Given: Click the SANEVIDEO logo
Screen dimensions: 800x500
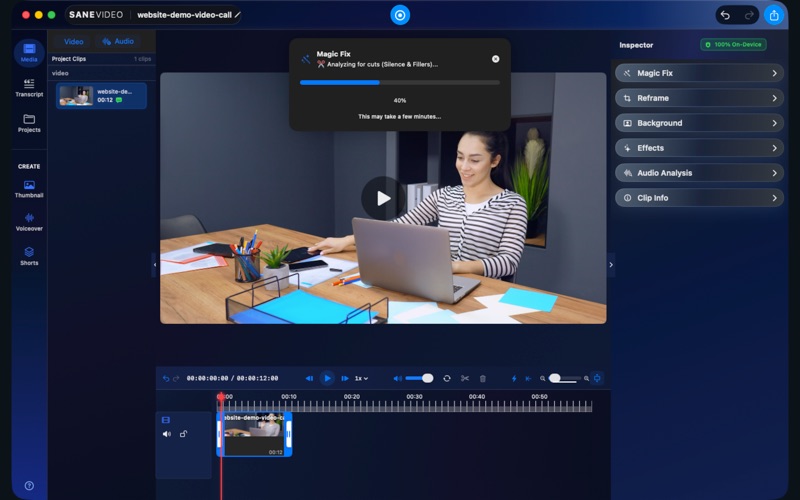Looking at the screenshot, I should (96, 15).
